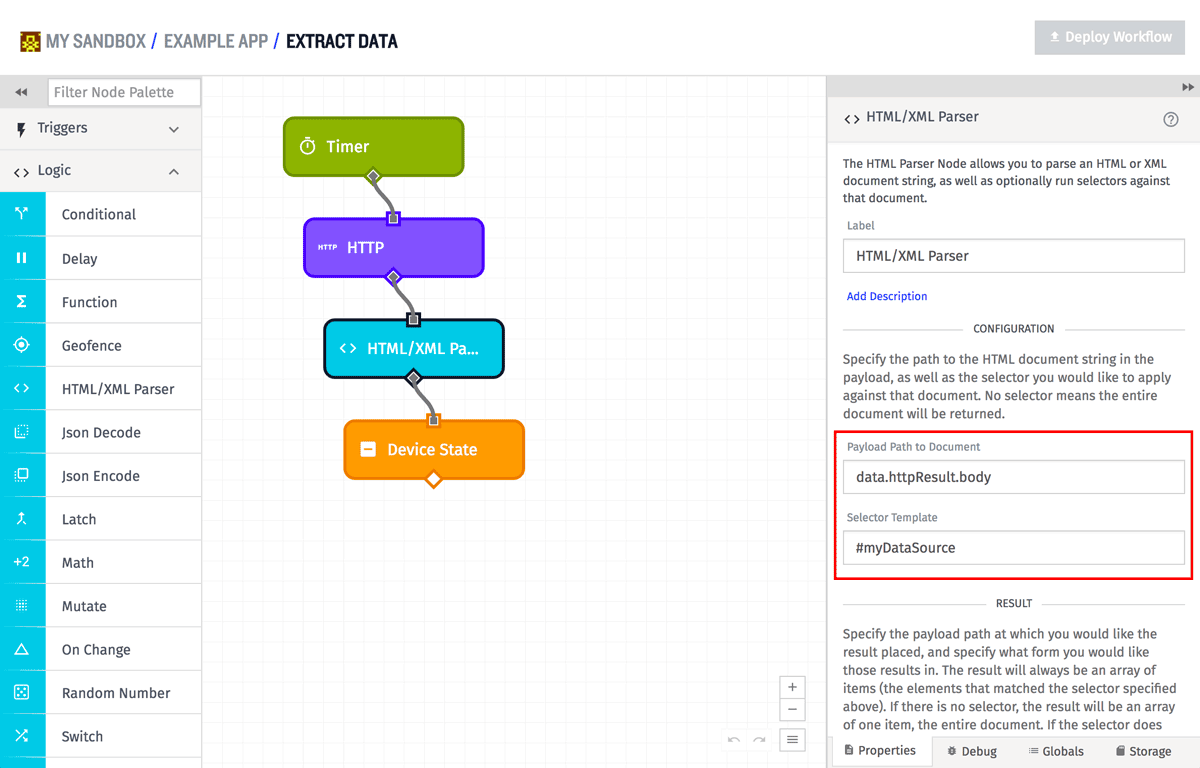Click the EXTRACT DATA workflow title
1200x768 pixels.
(342, 41)
